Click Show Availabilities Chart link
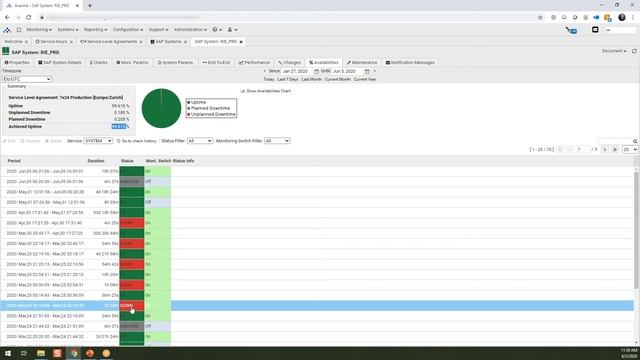Screen dimensions: 640x360 pyautogui.click(x=266, y=91)
